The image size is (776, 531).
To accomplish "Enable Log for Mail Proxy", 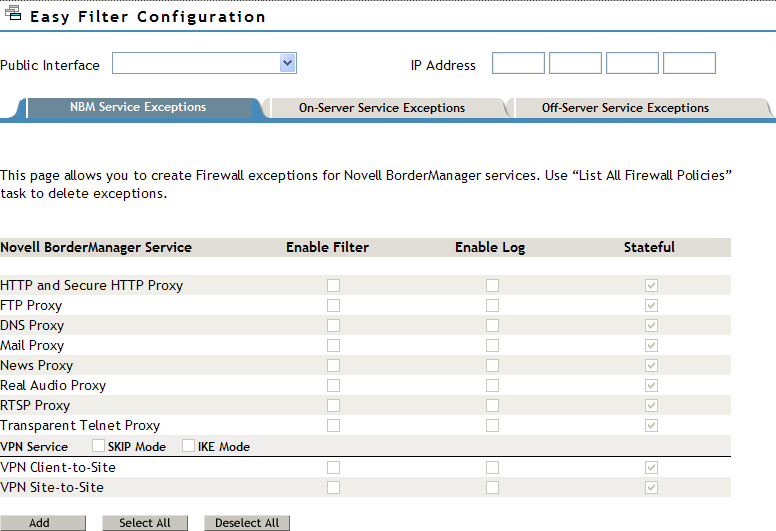I will click(x=492, y=345).
